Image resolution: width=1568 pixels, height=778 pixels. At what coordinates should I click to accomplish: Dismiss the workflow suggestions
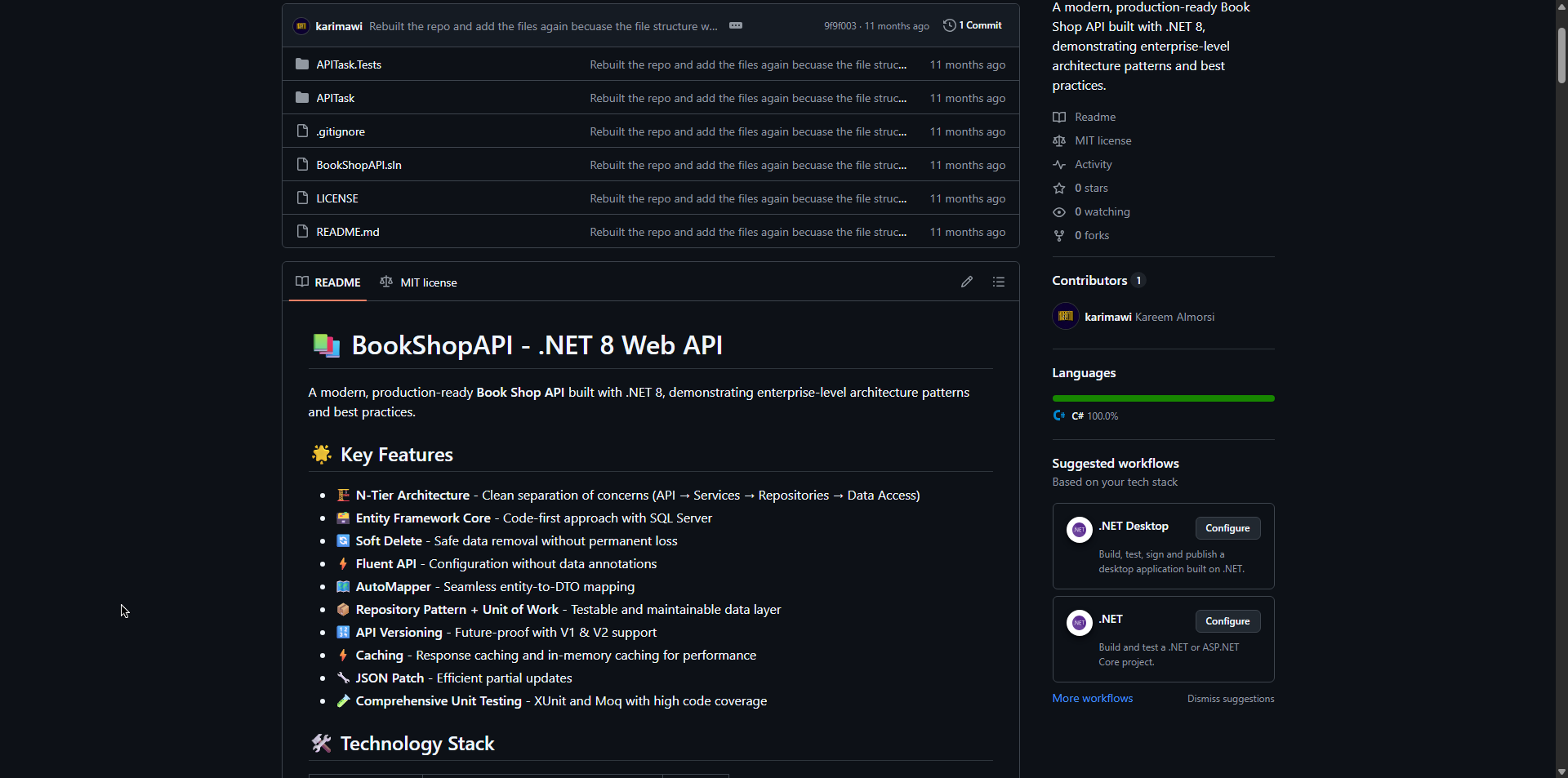coord(1231,699)
